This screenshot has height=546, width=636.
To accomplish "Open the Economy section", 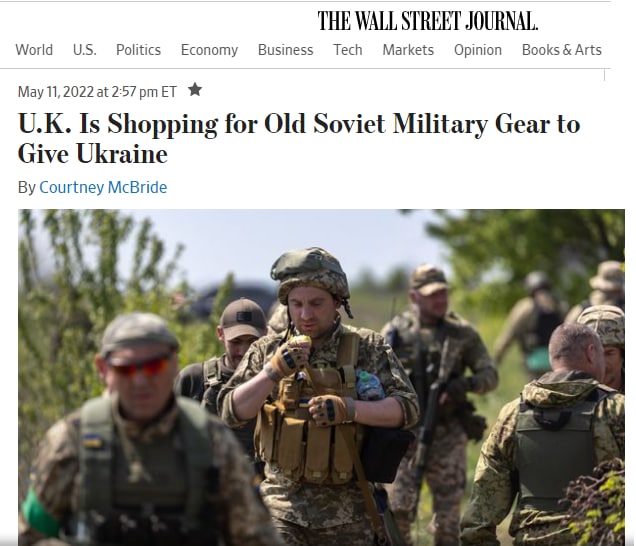I will pyautogui.click(x=209, y=50).
